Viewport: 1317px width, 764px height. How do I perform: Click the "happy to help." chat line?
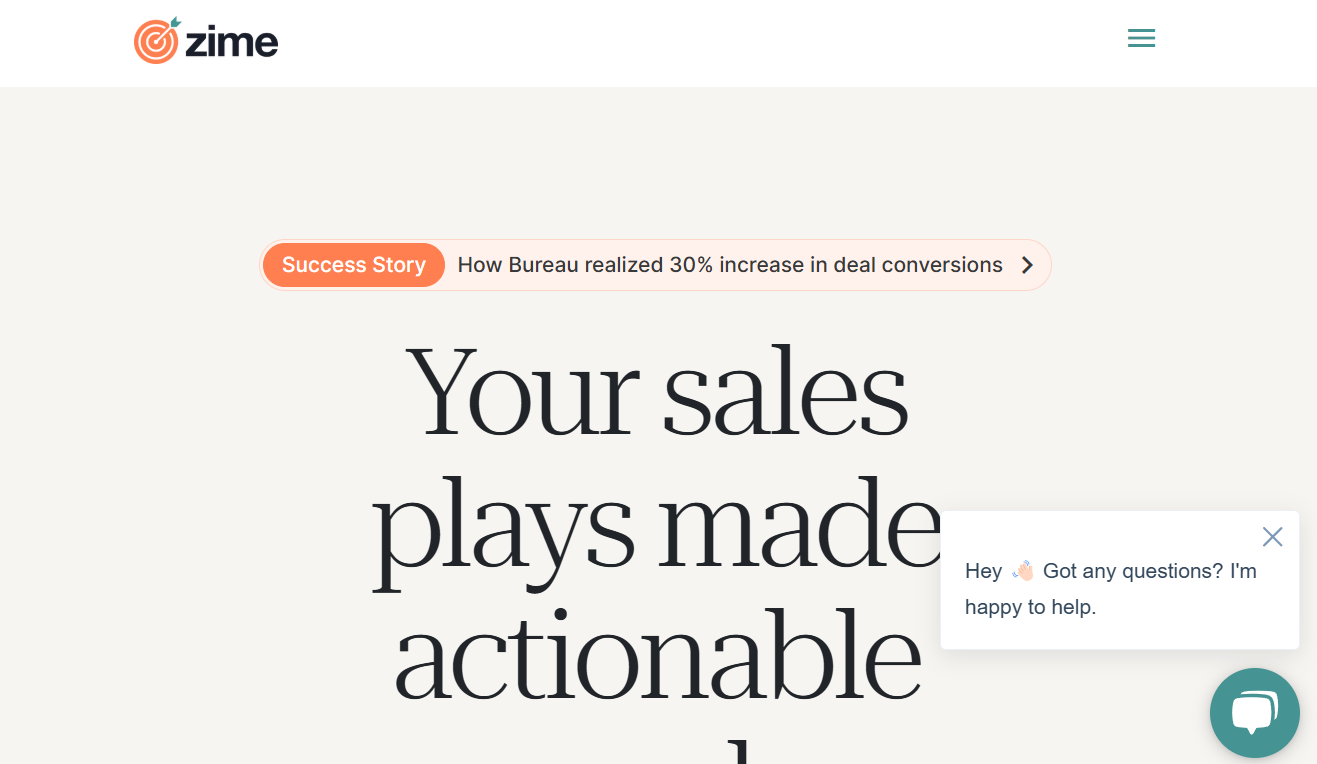coord(1030,607)
